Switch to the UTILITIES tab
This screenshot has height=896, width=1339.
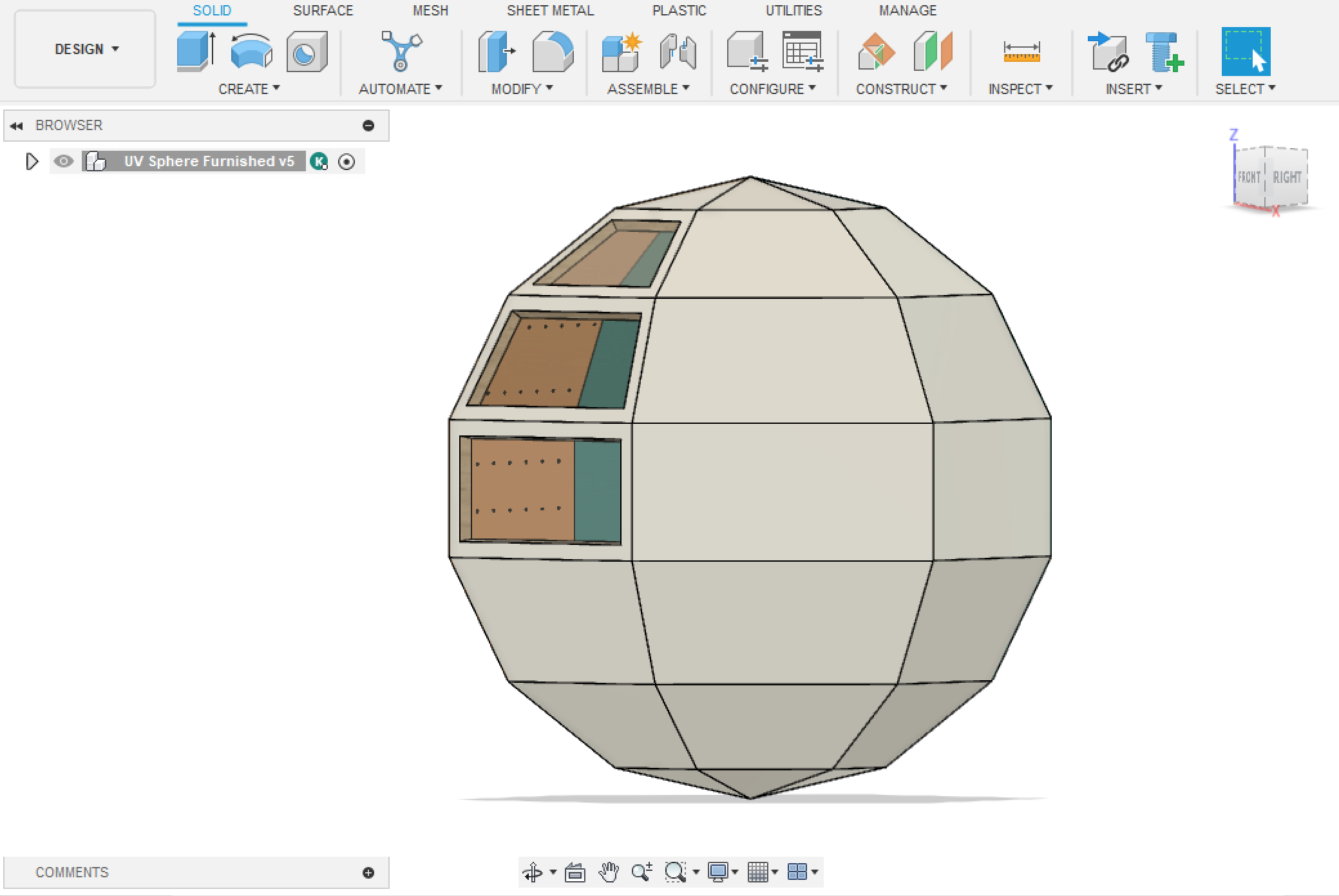point(793,10)
